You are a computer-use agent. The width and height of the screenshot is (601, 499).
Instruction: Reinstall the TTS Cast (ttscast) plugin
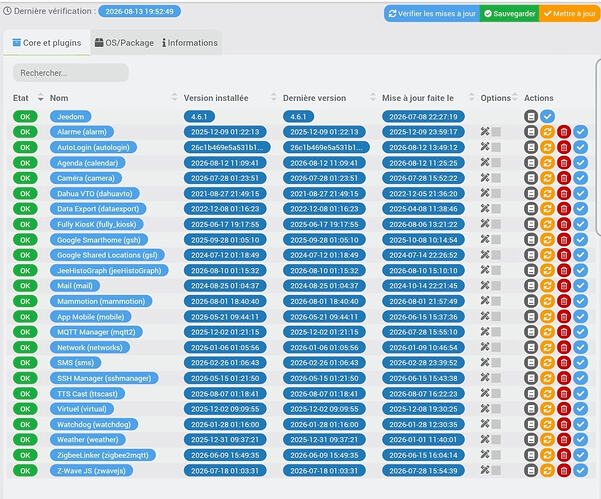pyautogui.click(x=547, y=394)
